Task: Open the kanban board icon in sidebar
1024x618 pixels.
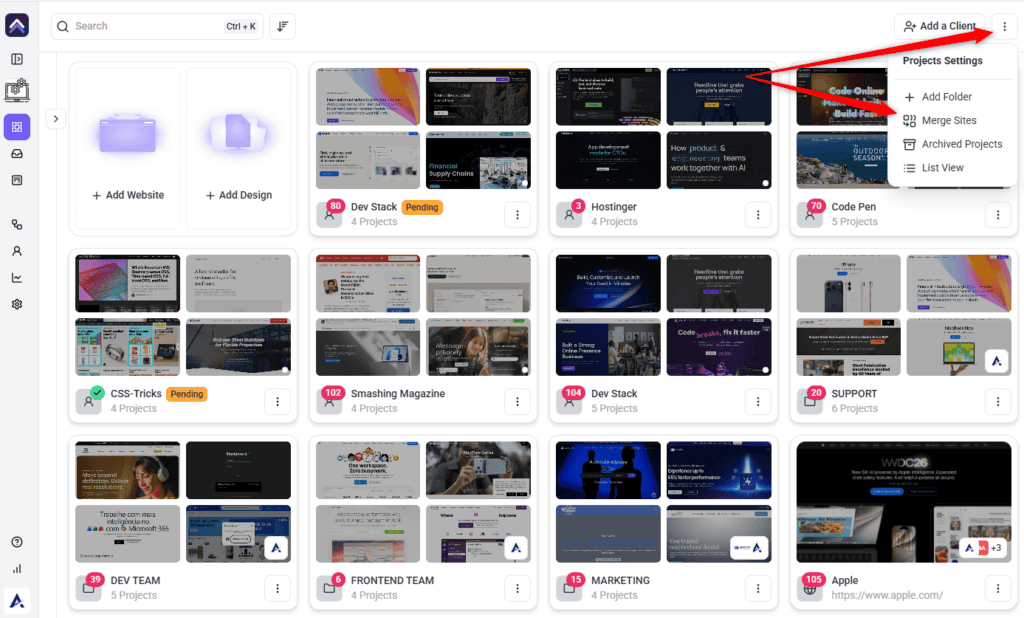Action: [x=17, y=180]
